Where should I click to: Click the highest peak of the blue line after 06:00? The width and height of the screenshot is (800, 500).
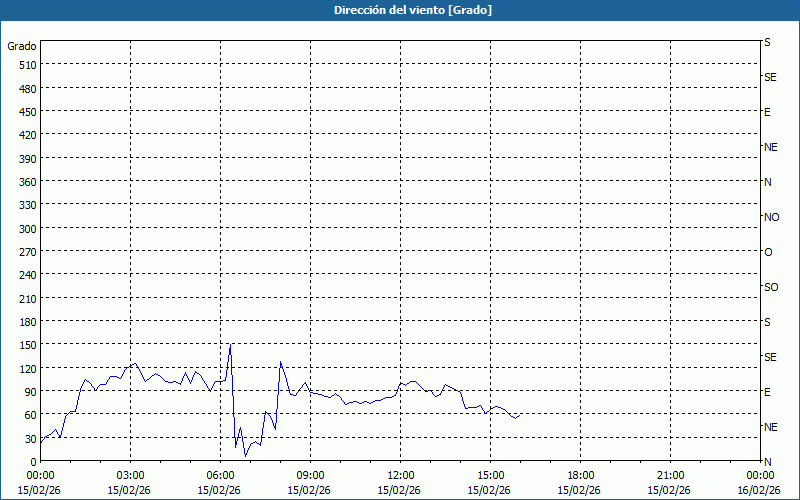[231, 344]
